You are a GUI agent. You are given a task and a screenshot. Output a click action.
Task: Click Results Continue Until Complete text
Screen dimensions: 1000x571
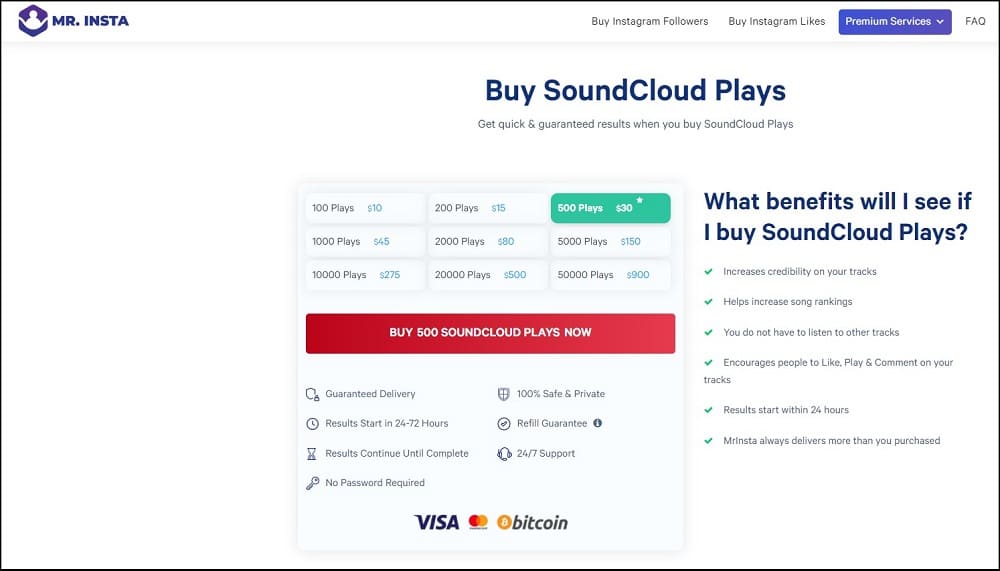coord(397,454)
